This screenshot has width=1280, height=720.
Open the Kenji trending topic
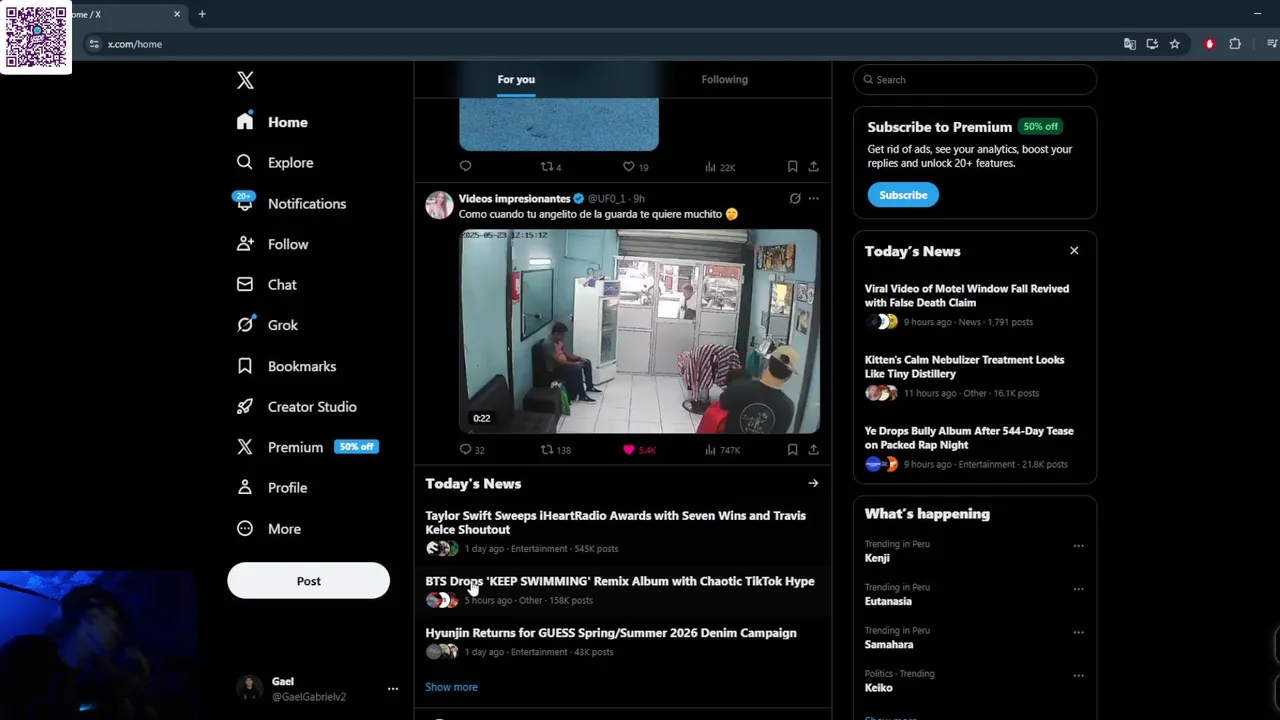877,558
